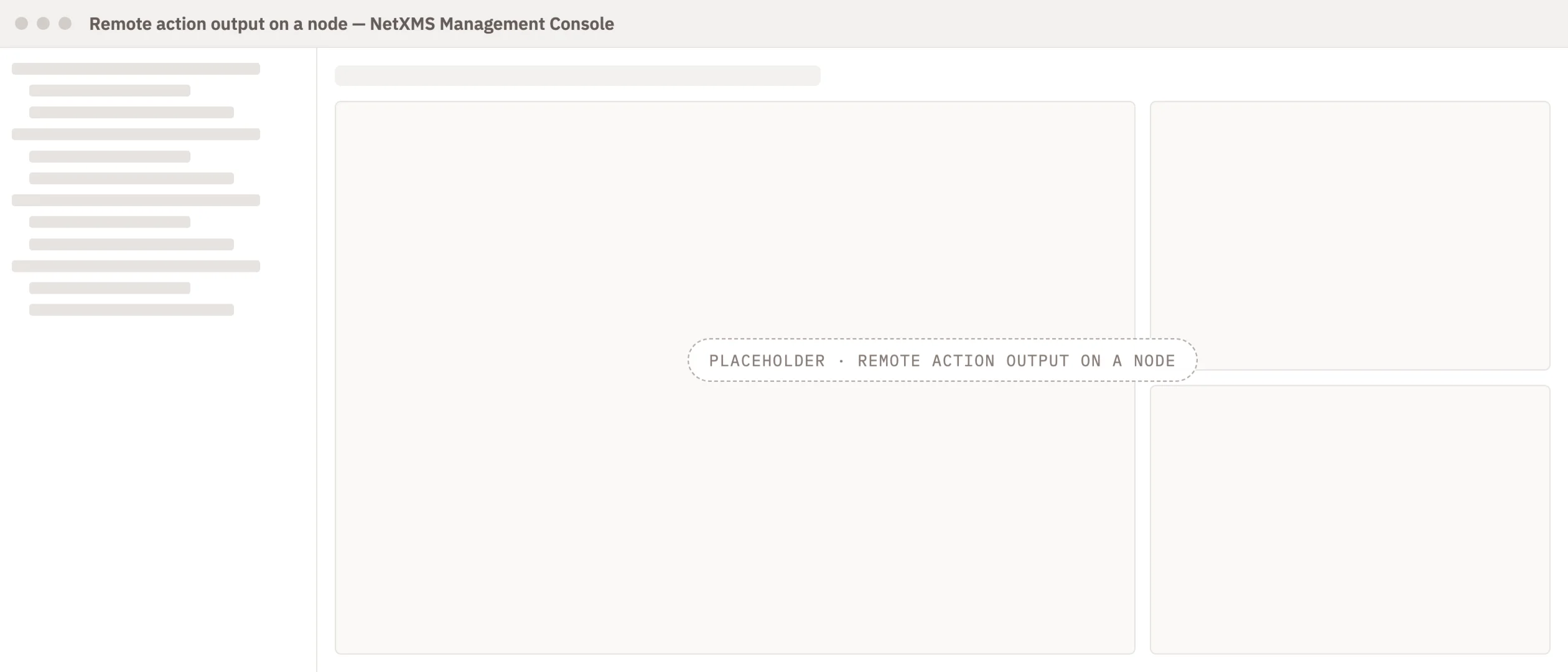Minimize the window using the middle title-bar dot

point(44,24)
